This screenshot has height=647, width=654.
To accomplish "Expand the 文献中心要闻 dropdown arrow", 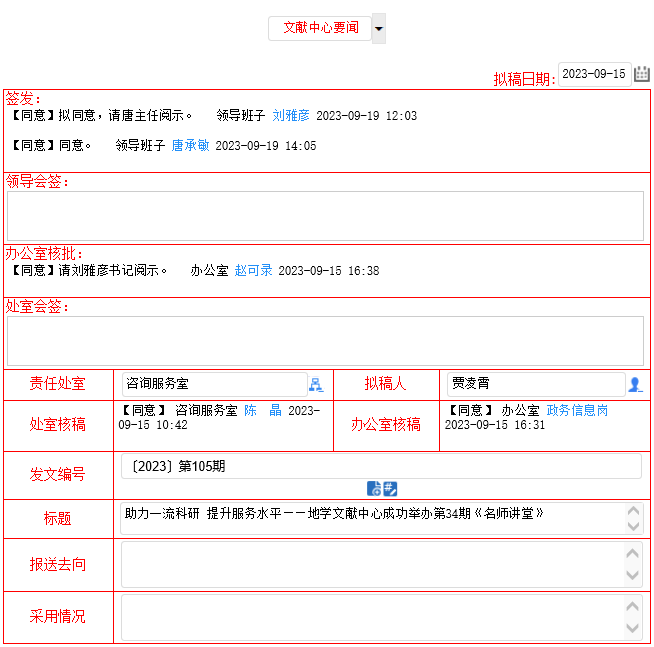I will click(379, 29).
